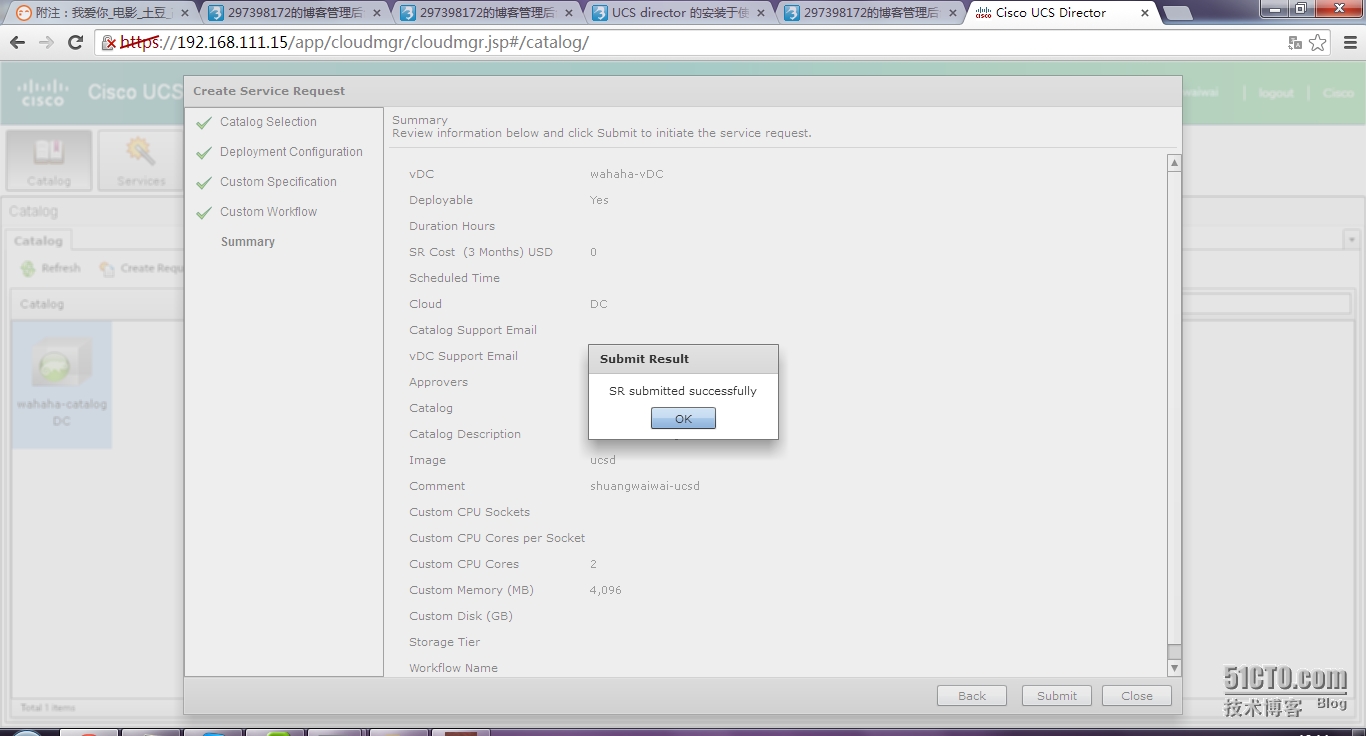Click the Comment value shuangwaiwai-ucsd
This screenshot has height=736, width=1366.
645,486
